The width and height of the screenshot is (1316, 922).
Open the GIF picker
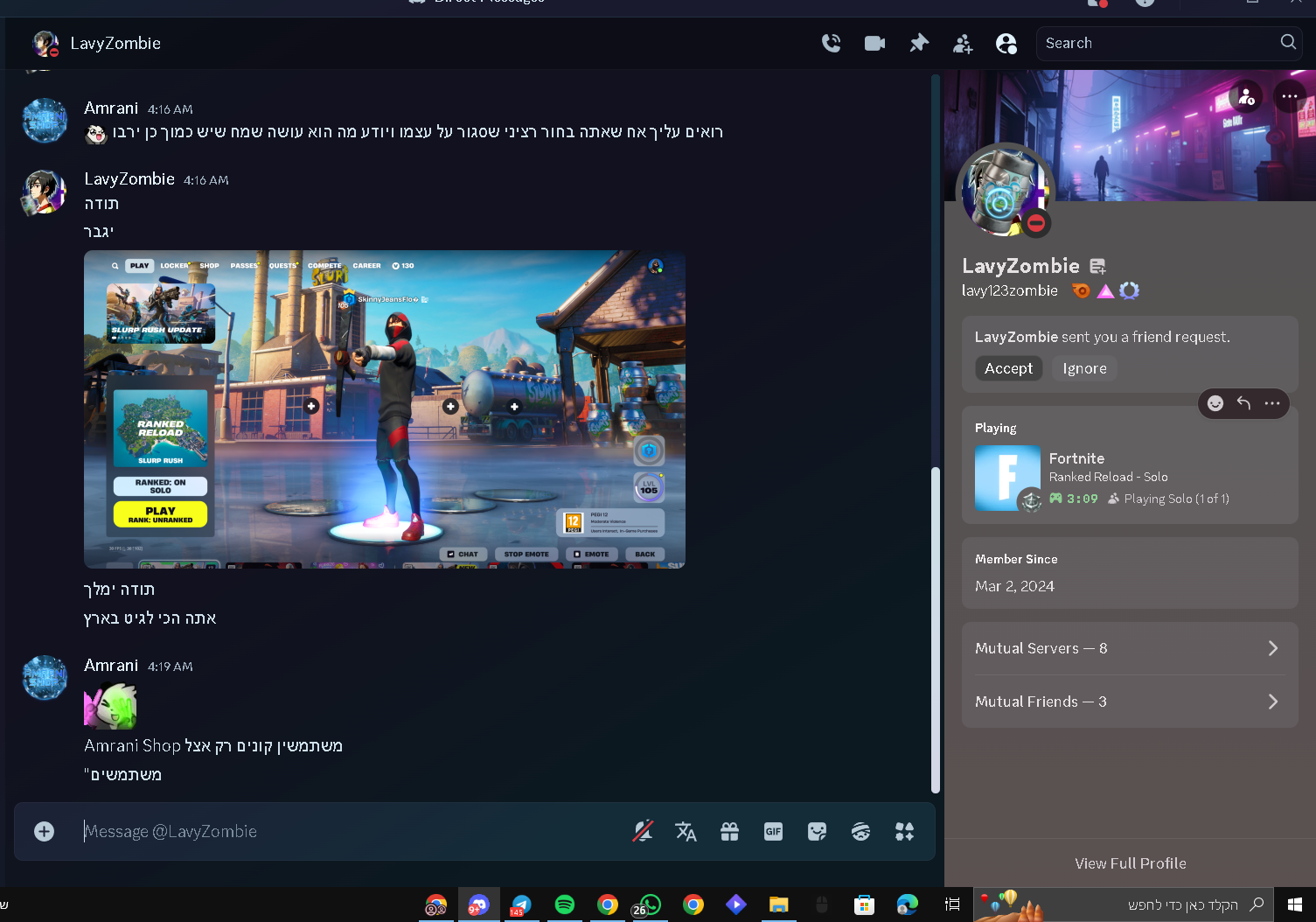click(773, 831)
